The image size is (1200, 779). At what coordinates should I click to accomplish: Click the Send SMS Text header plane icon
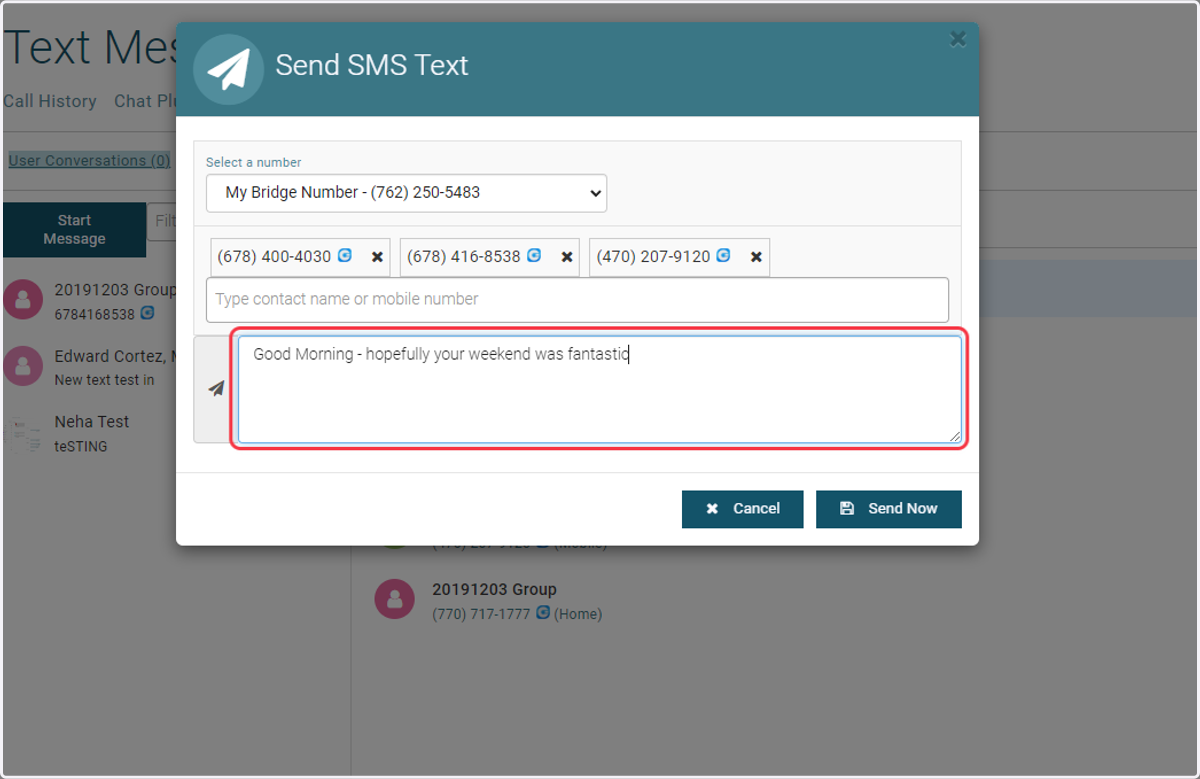228,69
